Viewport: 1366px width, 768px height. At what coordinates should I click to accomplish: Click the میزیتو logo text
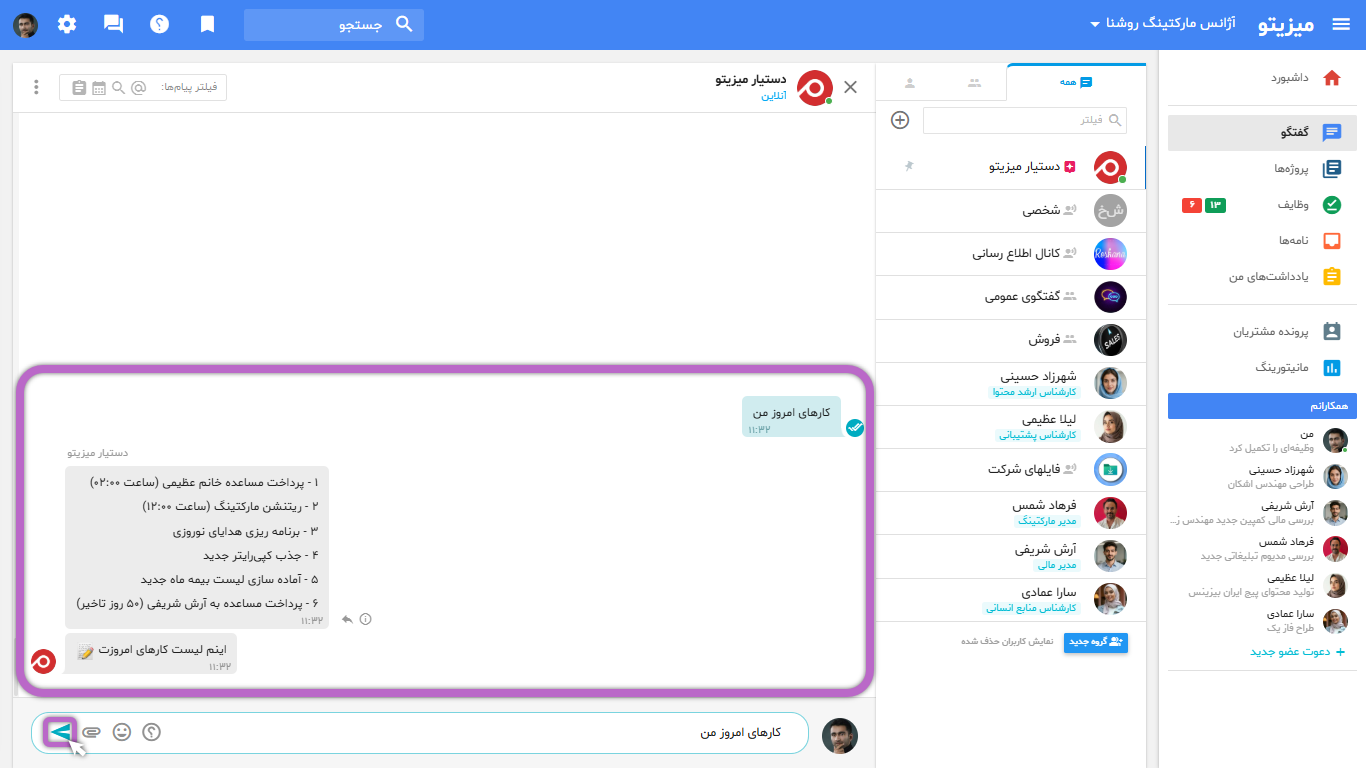1286,25
